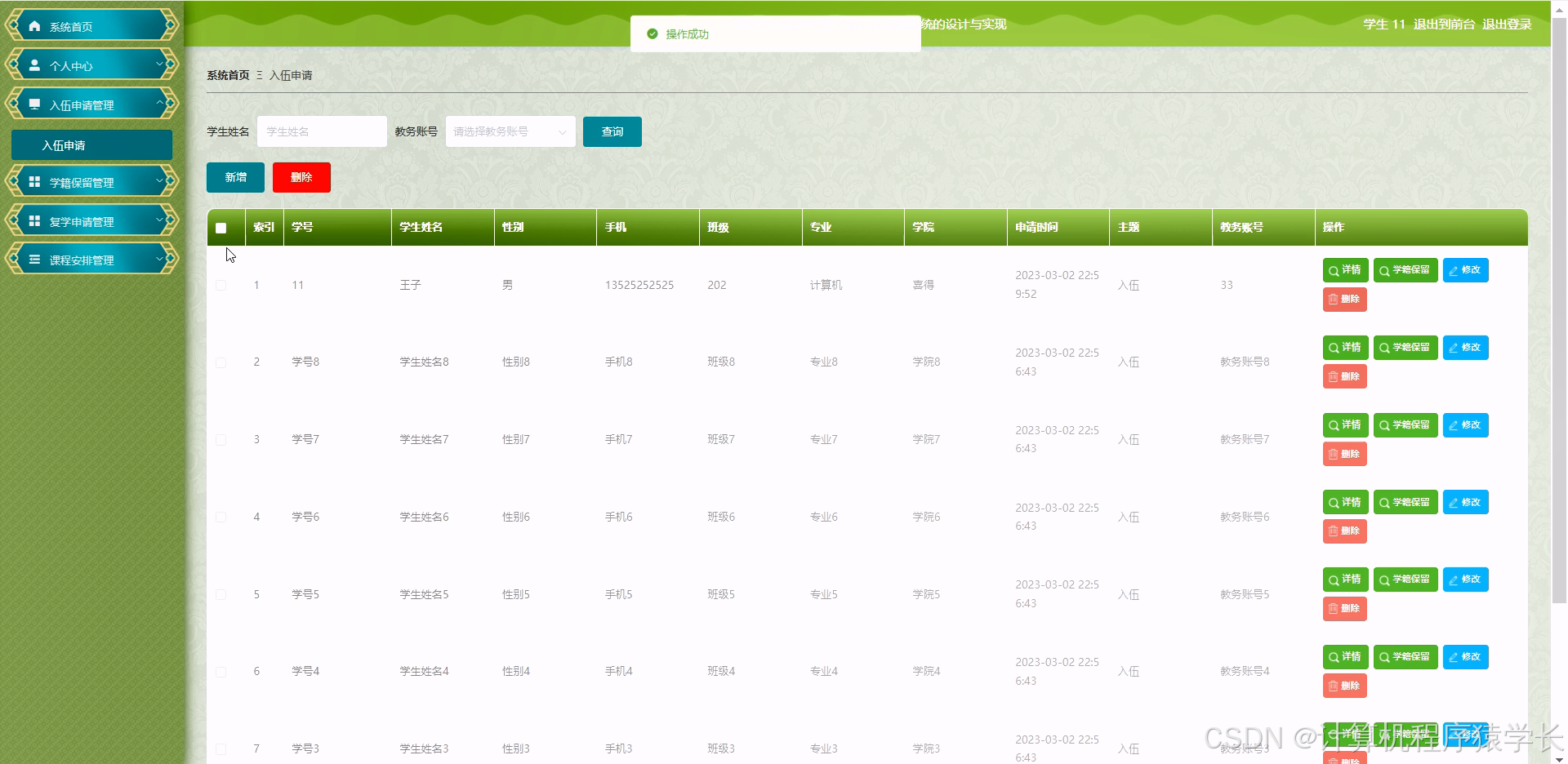Image resolution: width=1568 pixels, height=764 pixels.
Task: Click red 删除 button in row 王子
Action: pyautogui.click(x=1344, y=300)
